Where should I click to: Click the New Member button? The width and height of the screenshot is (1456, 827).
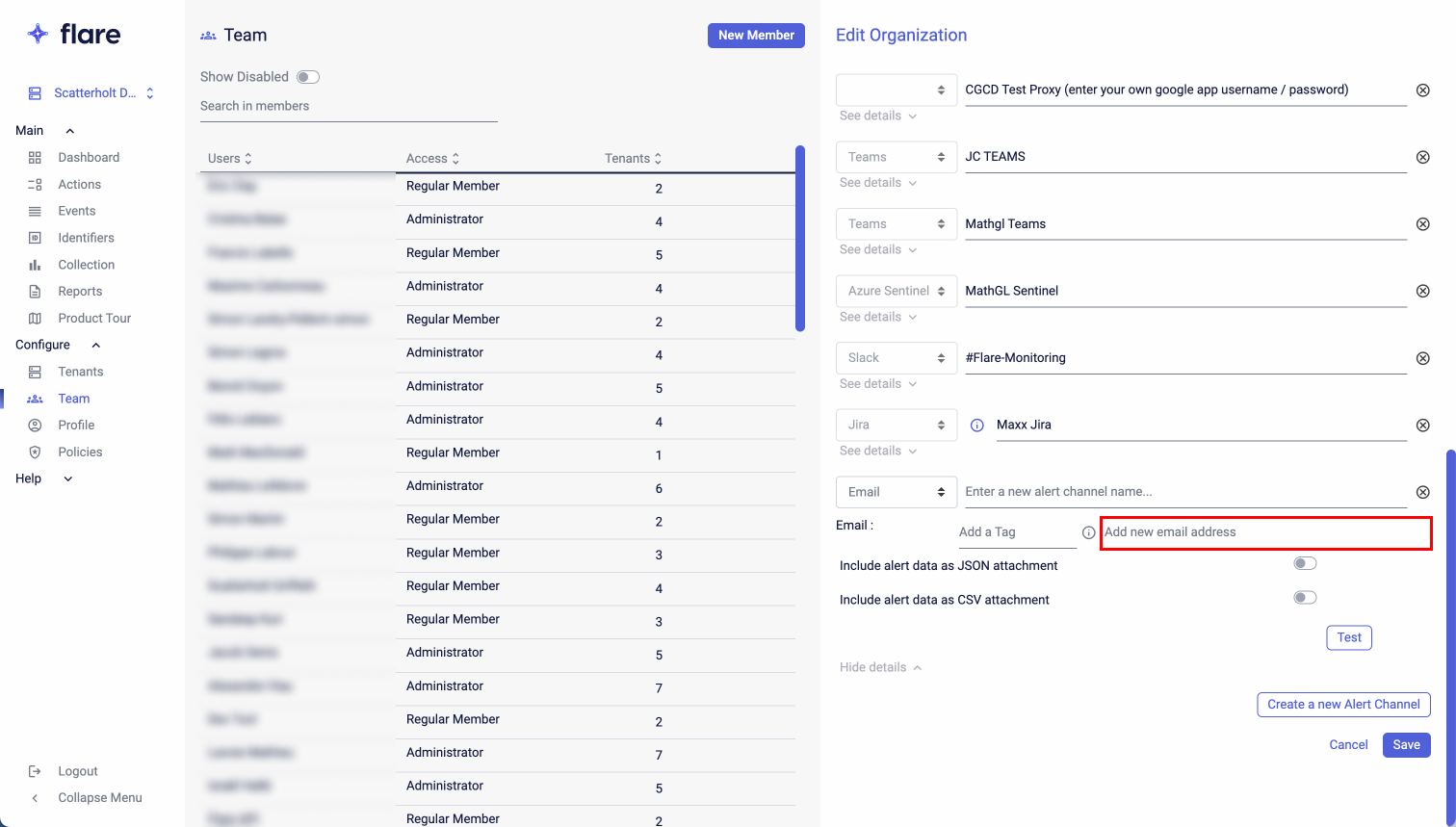pos(756,35)
